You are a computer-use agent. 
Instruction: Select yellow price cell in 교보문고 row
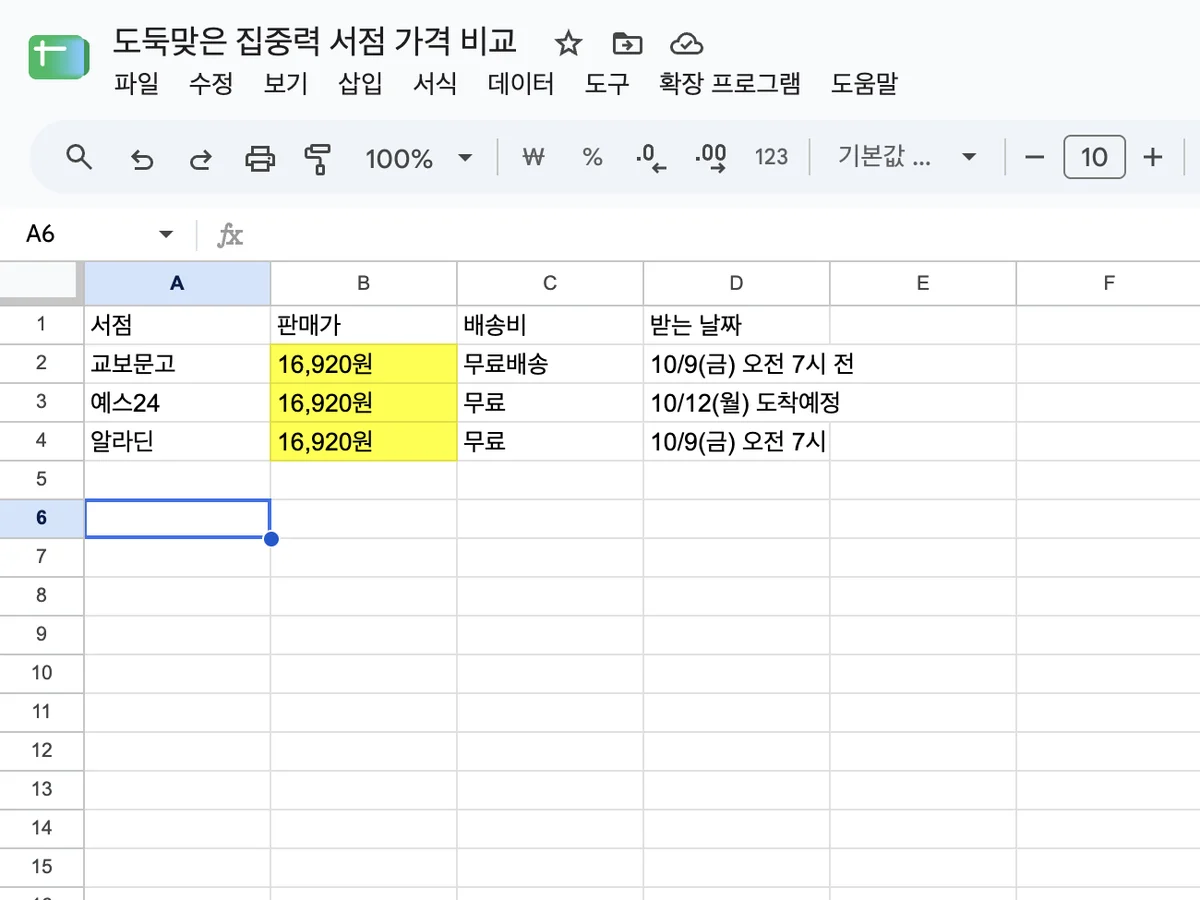364,363
